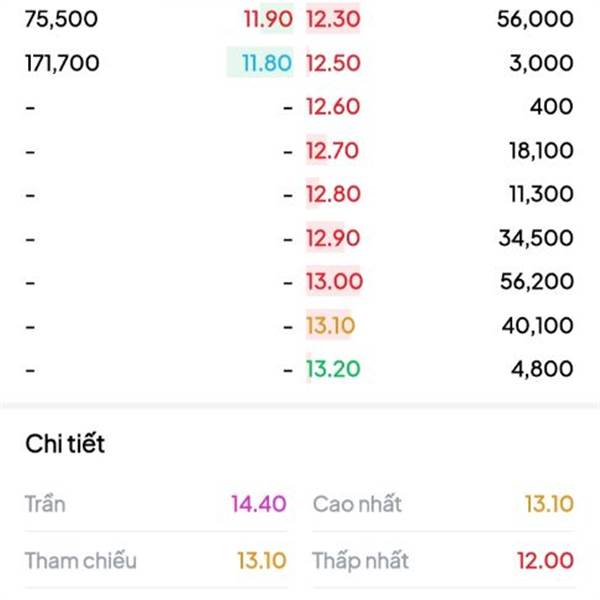
Task: Pick the 12.90 ask price
Action: (x=333, y=238)
